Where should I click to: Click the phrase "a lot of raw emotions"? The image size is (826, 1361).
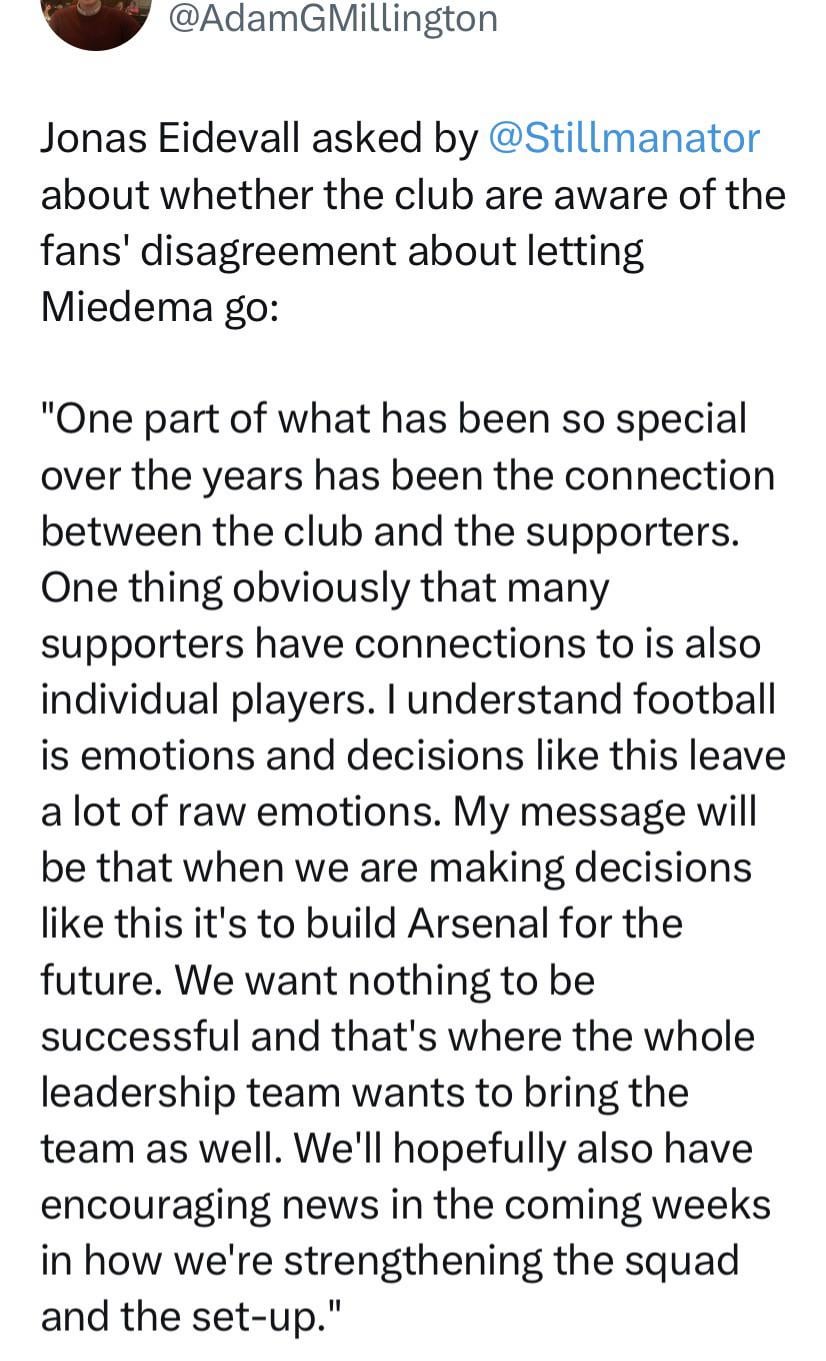(238, 812)
